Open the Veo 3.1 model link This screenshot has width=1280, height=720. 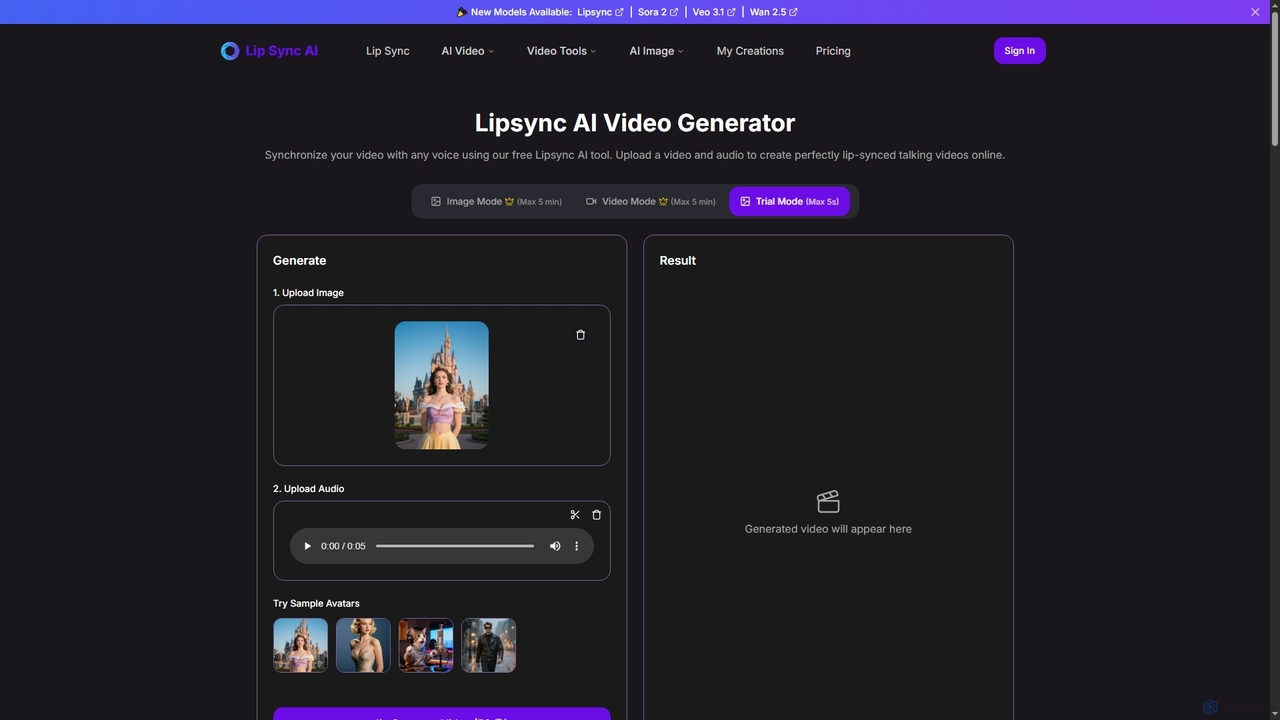tap(714, 12)
